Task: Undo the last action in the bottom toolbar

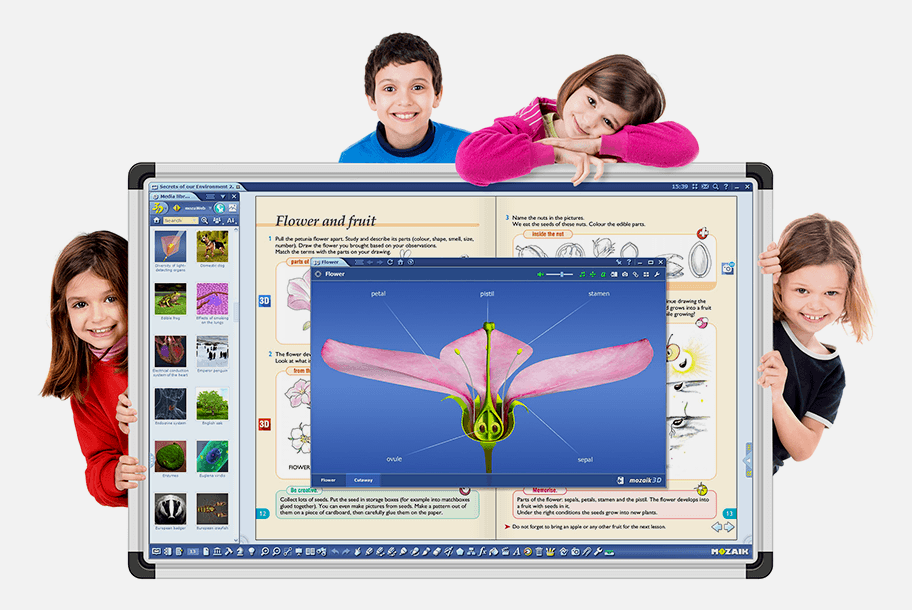Action: click(335, 551)
